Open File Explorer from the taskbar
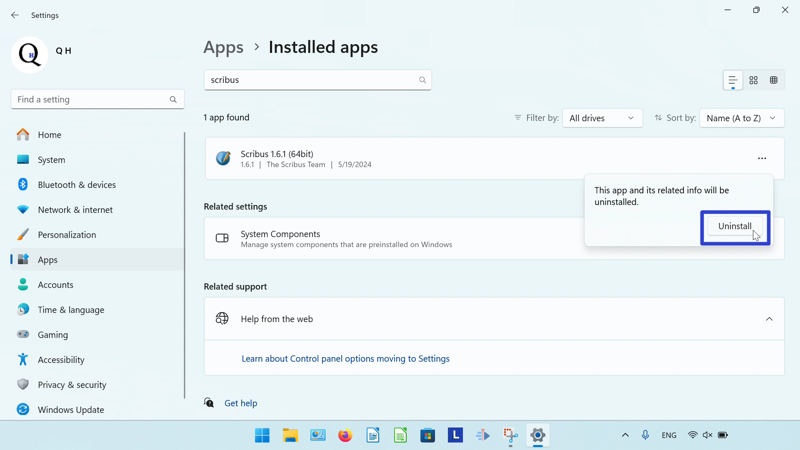800x450 pixels. point(290,435)
